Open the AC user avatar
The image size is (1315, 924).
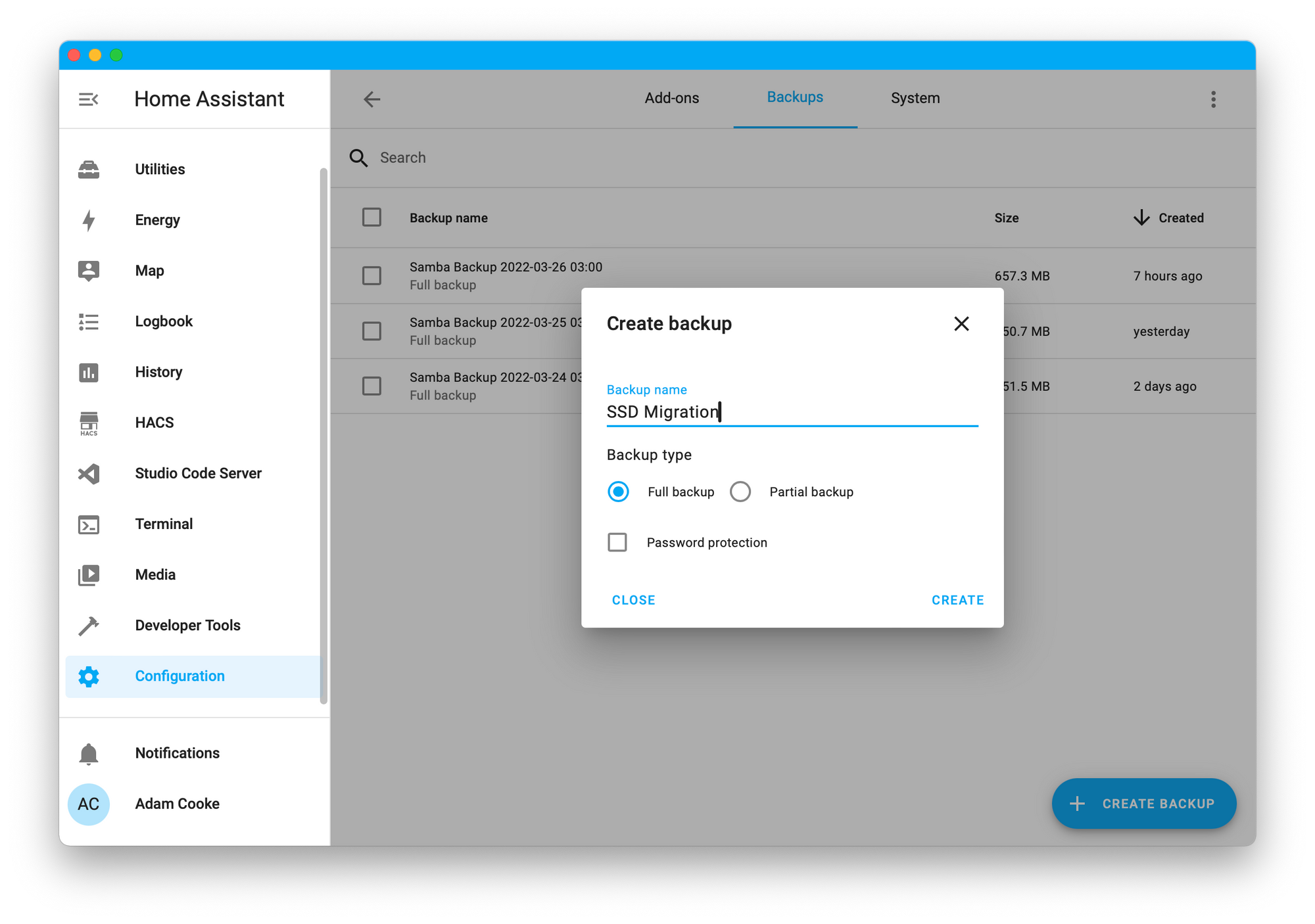point(88,804)
